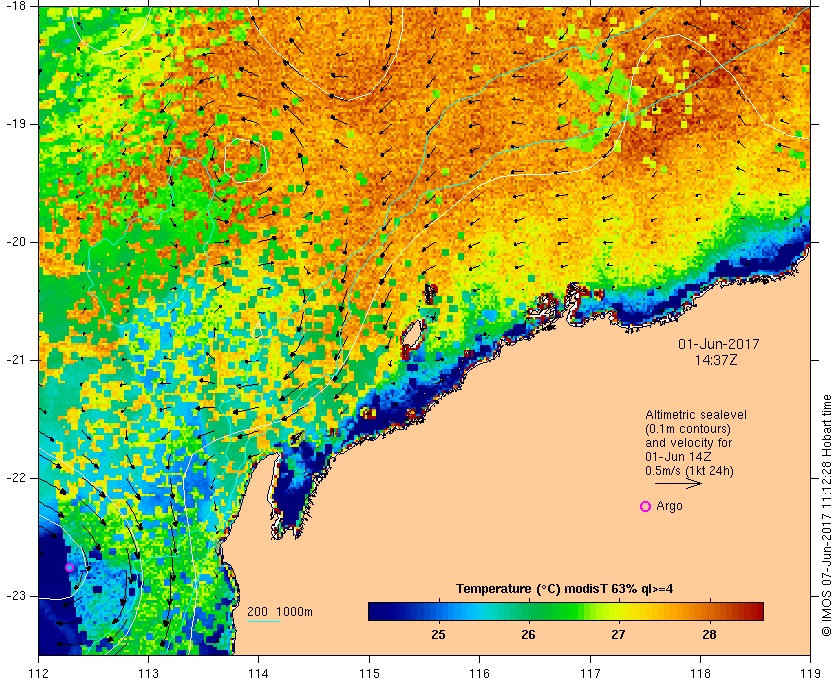Screen dimensions: 840x680
Task: Click the longitude axis label '115'
Action: (x=369, y=673)
